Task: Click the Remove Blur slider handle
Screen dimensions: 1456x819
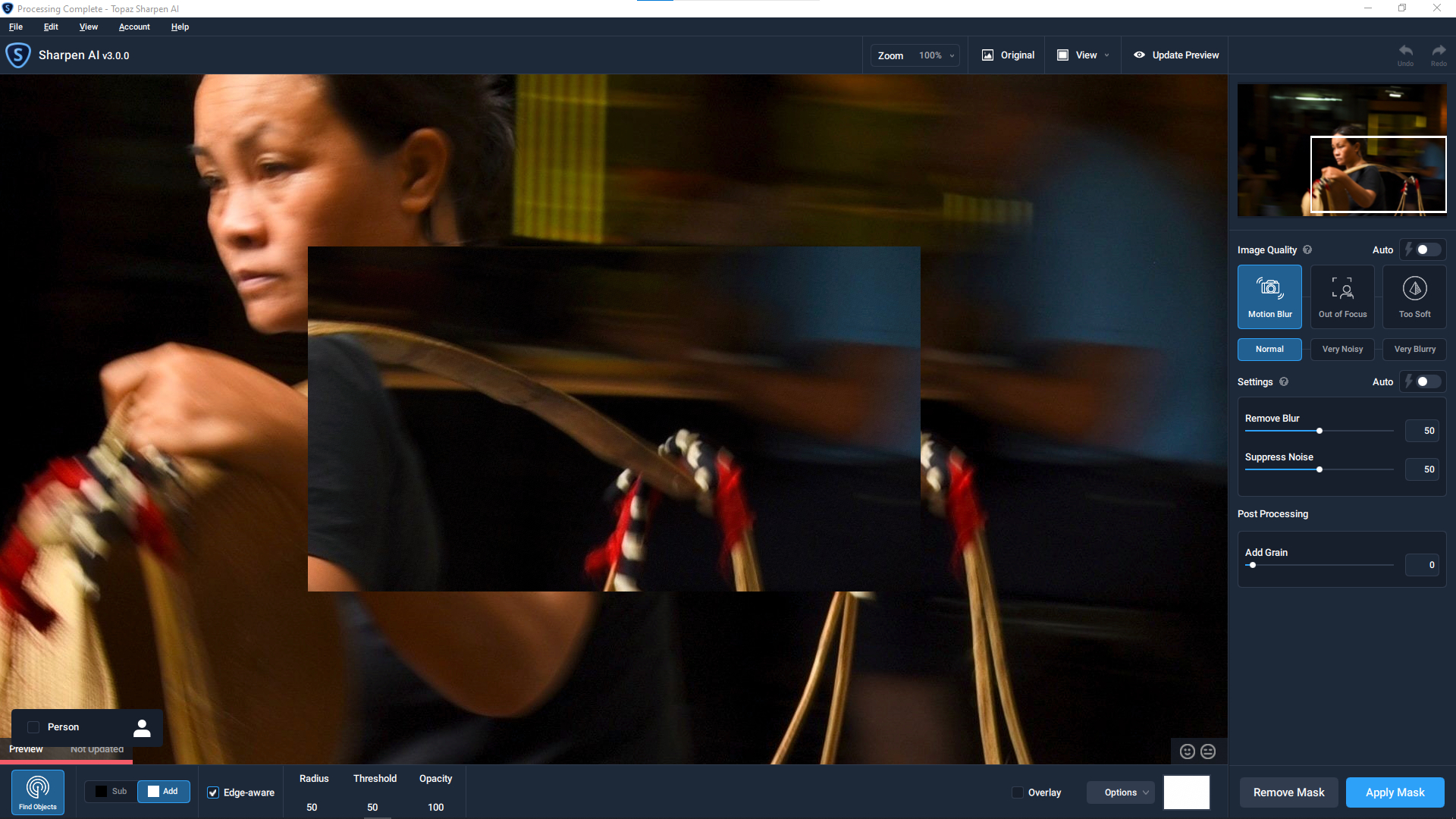Action: pos(1319,431)
